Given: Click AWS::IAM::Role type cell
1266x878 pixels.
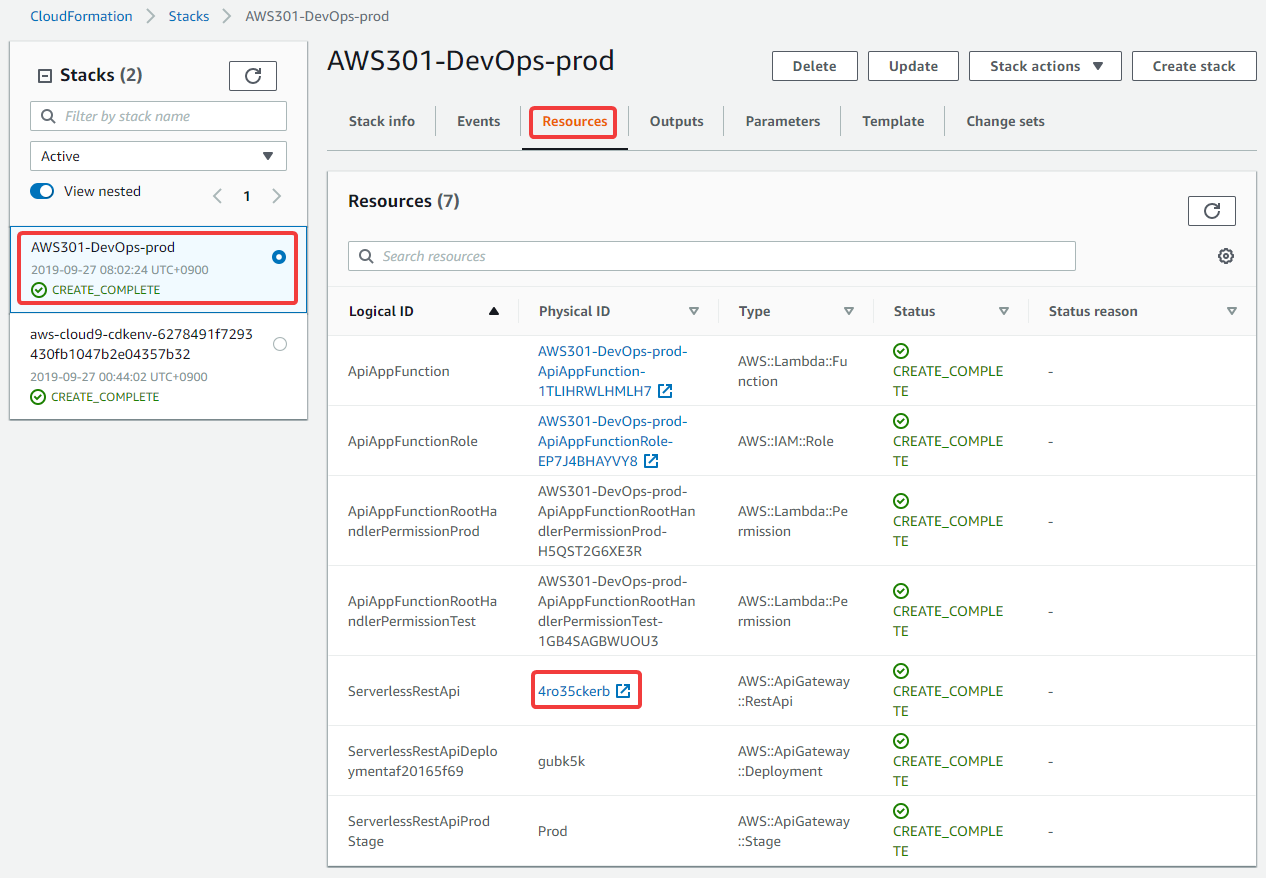Looking at the screenshot, I should tap(786, 441).
